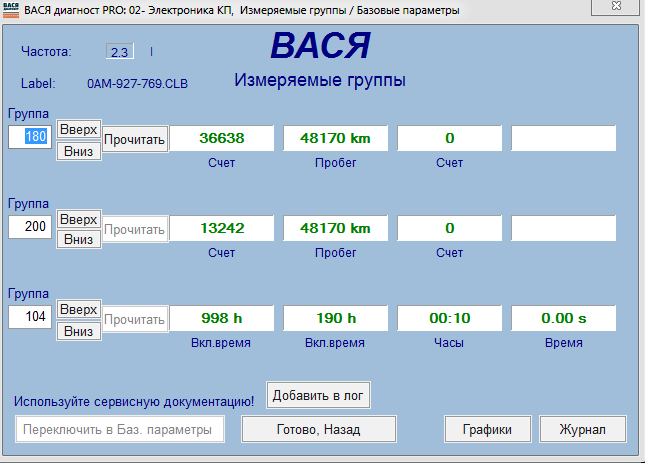Click Измеряемые группы heading
This screenshot has height=463, width=645.
[320, 80]
